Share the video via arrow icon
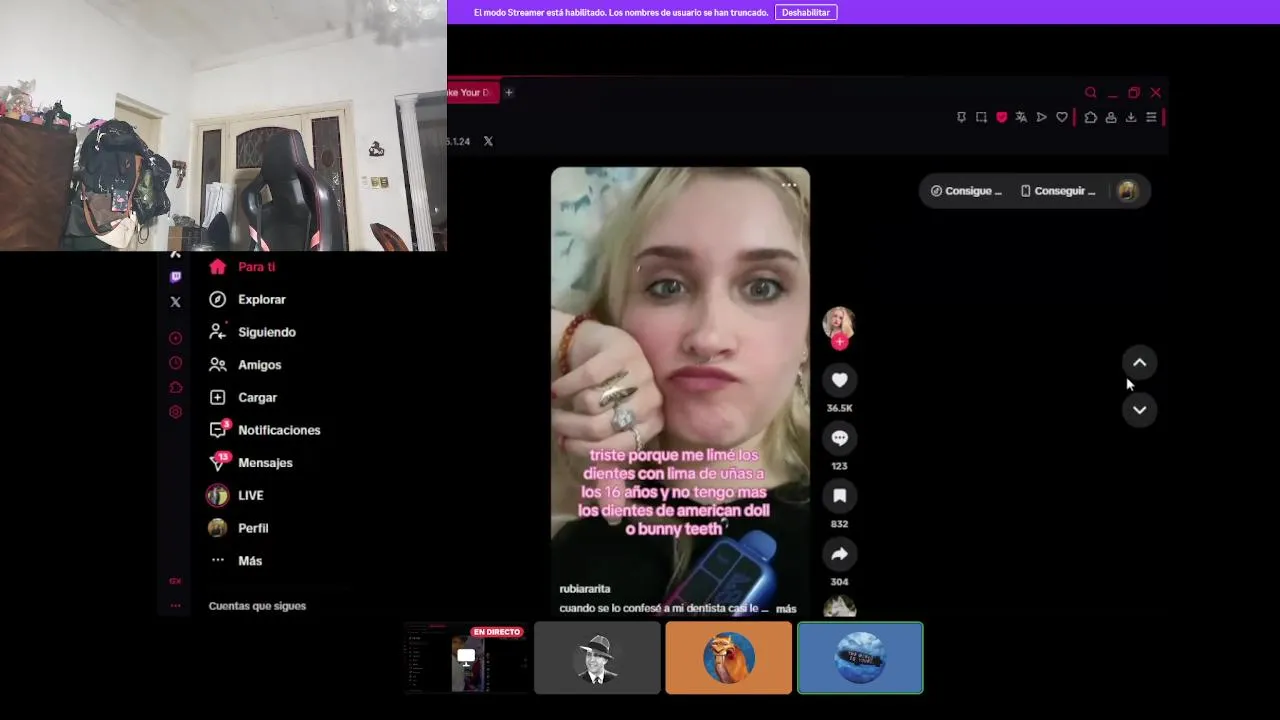1280x720 pixels. pos(839,554)
